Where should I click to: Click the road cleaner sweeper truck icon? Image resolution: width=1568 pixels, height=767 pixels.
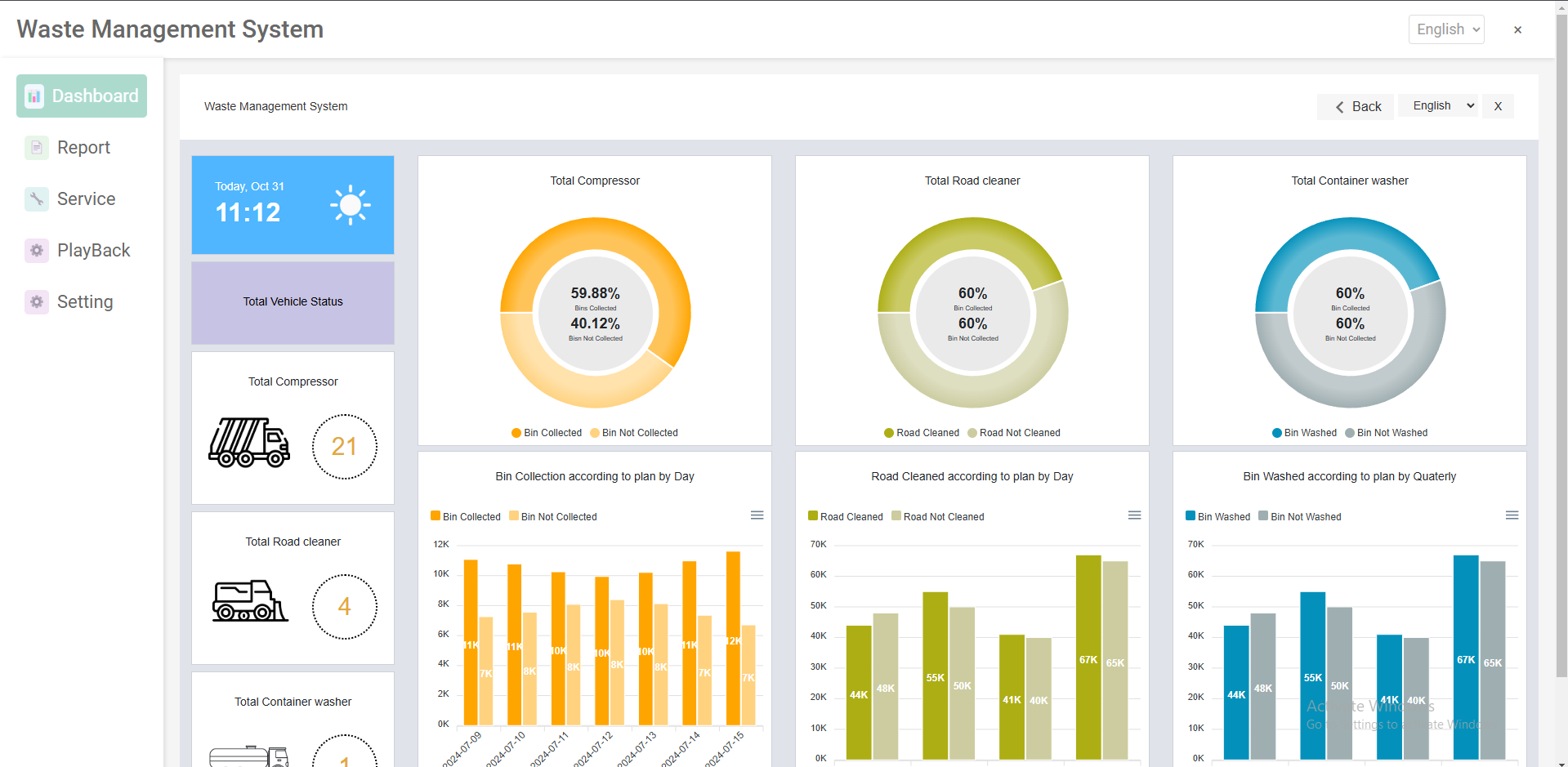point(250,601)
